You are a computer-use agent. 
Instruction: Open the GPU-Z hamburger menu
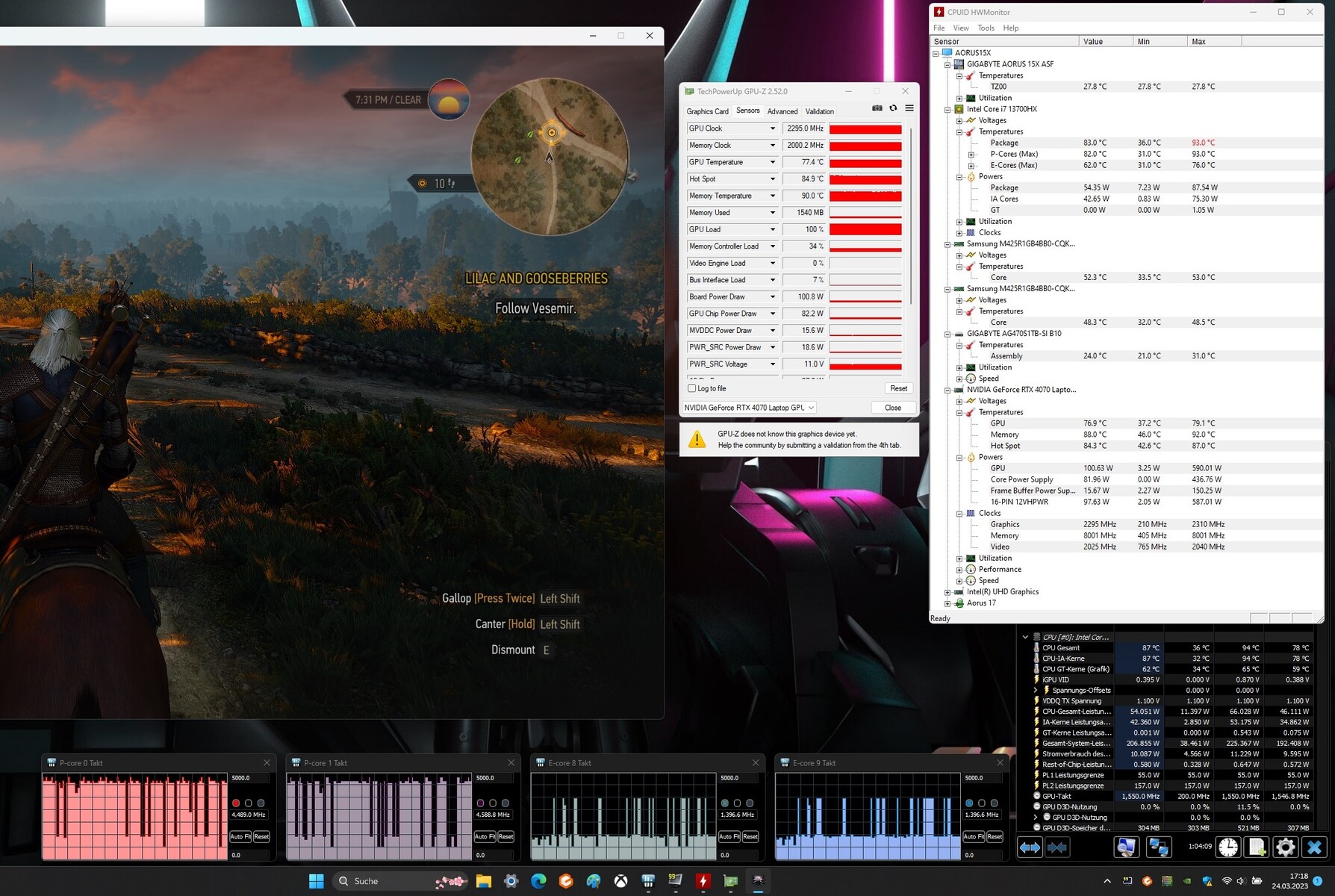pyautogui.click(x=909, y=108)
